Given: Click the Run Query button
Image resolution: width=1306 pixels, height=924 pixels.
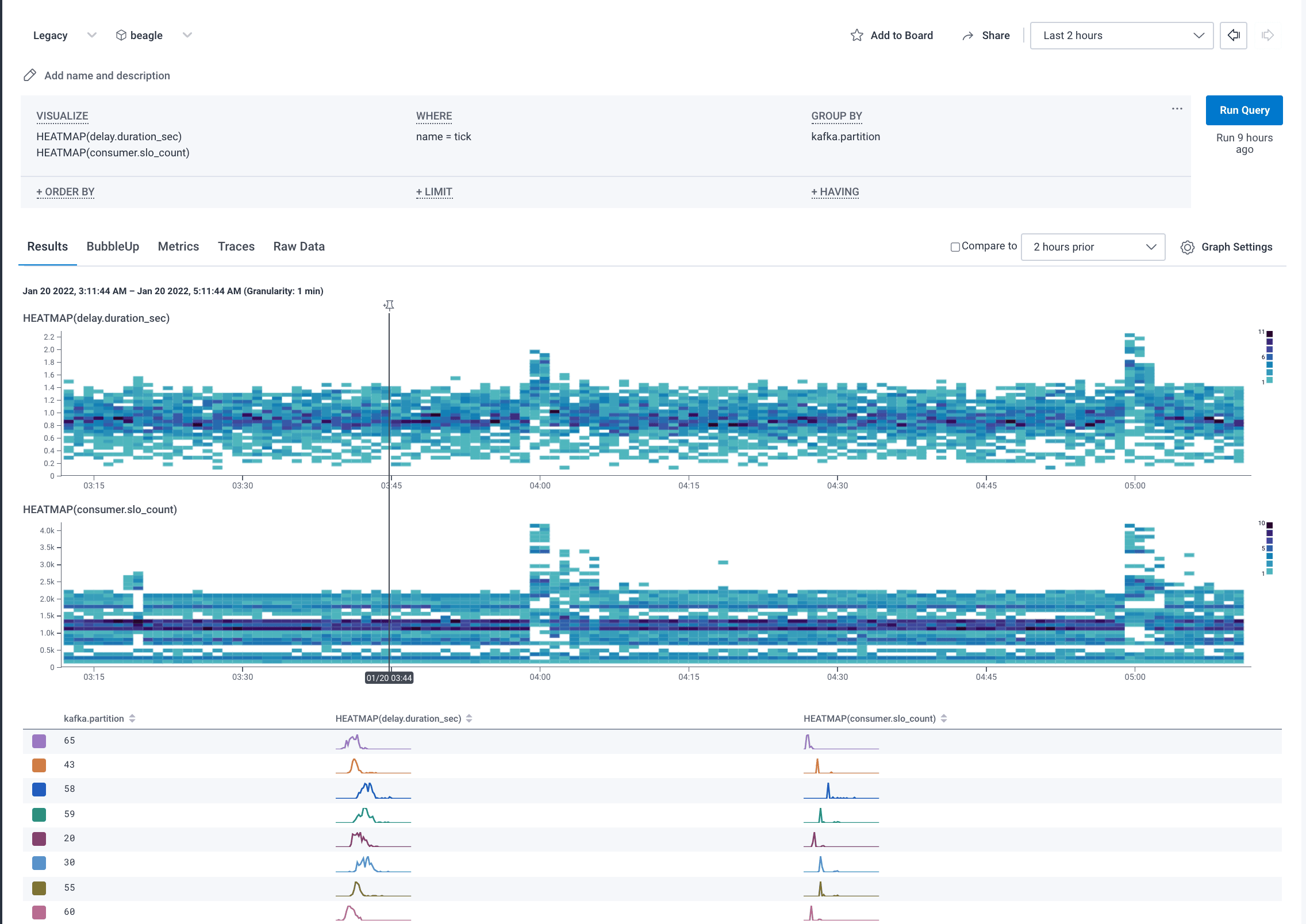Looking at the screenshot, I should click(1244, 110).
